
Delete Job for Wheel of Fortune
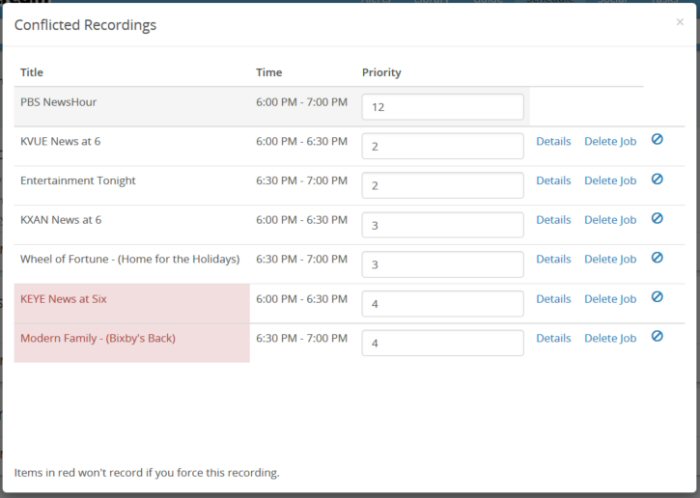pyautogui.click(x=610, y=259)
